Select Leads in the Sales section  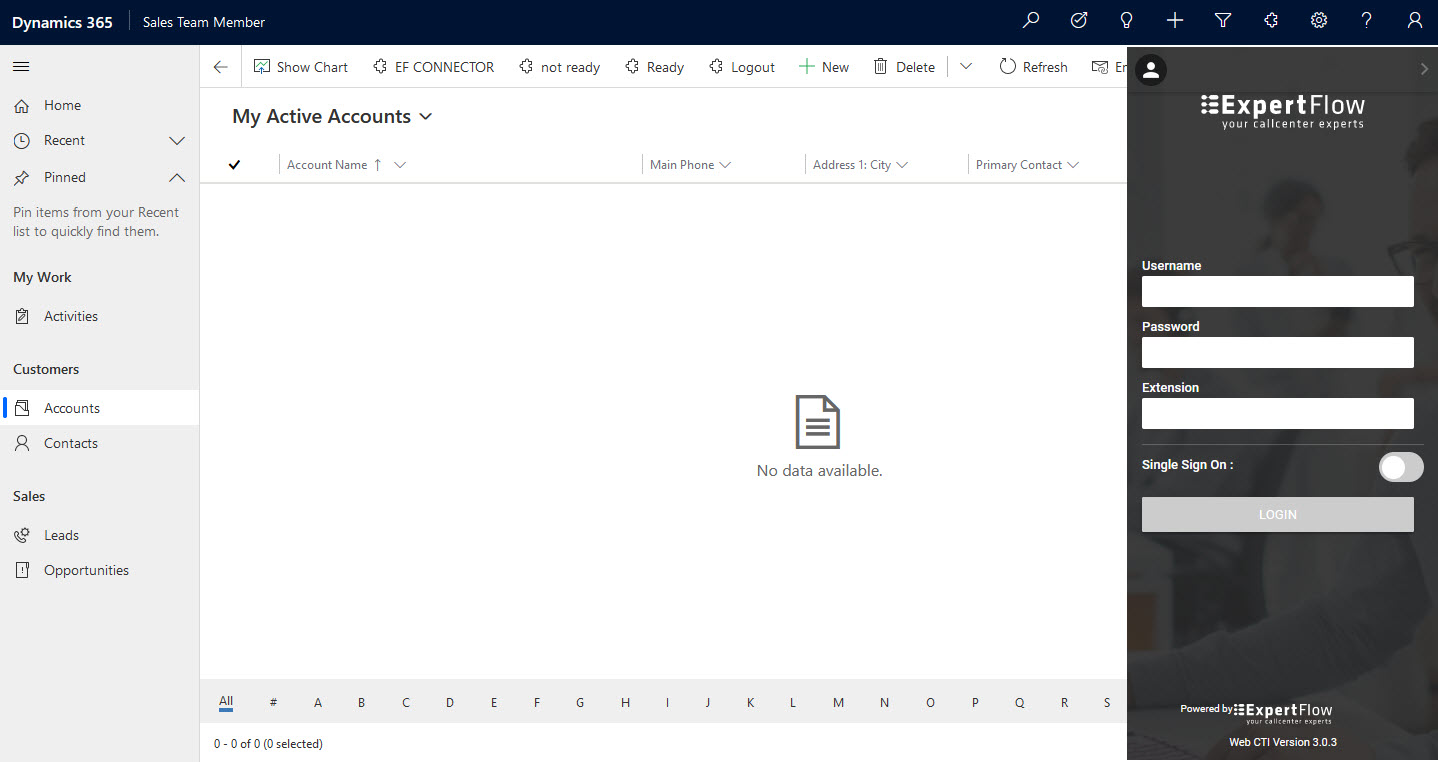62,534
